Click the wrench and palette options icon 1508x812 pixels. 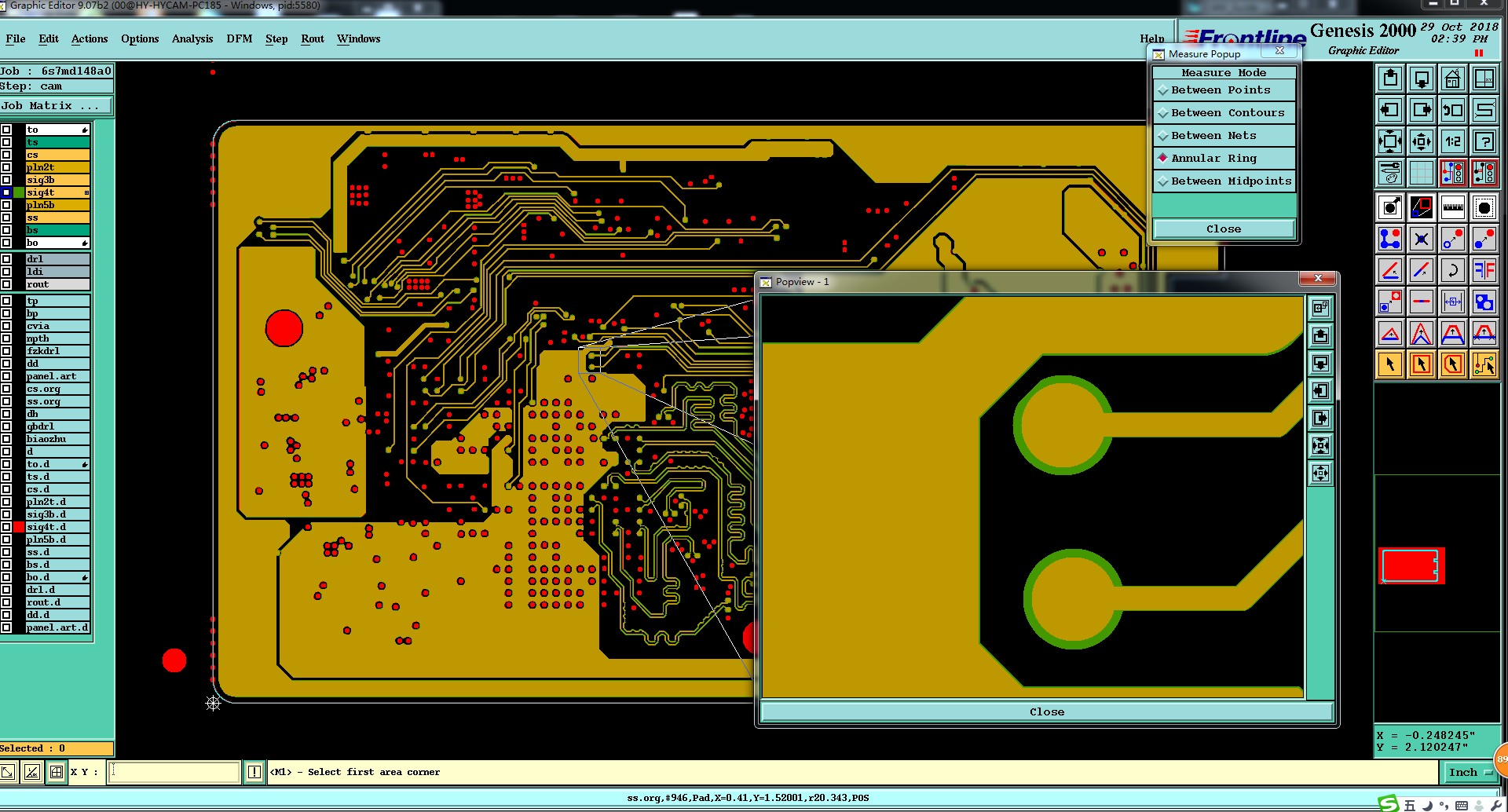1389,172
